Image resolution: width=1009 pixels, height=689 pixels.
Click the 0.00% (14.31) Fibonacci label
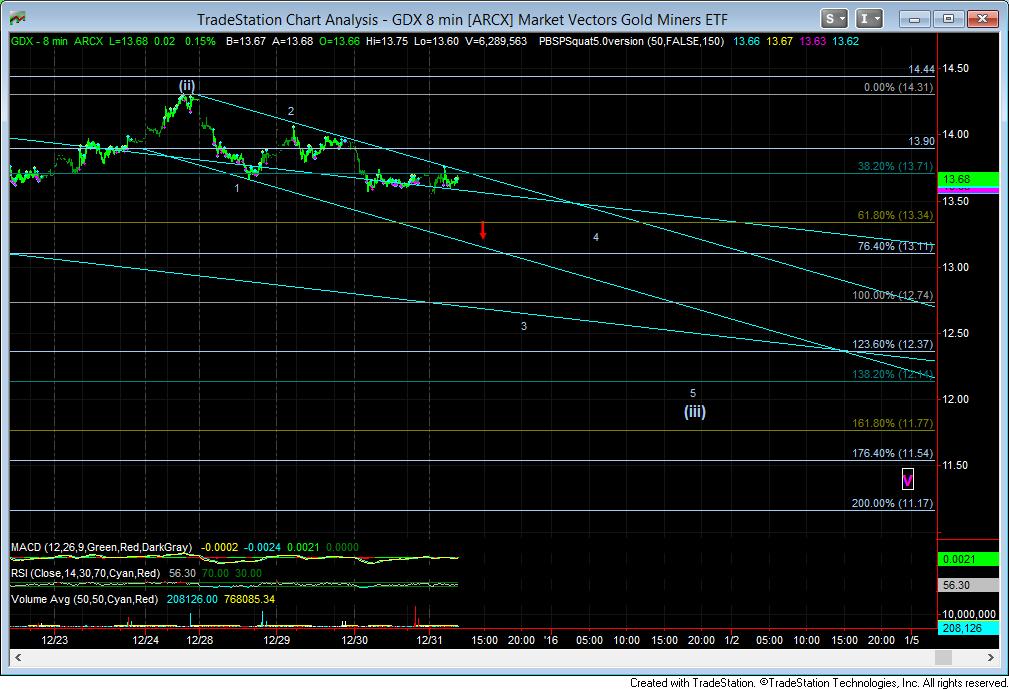click(x=898, y=87)
